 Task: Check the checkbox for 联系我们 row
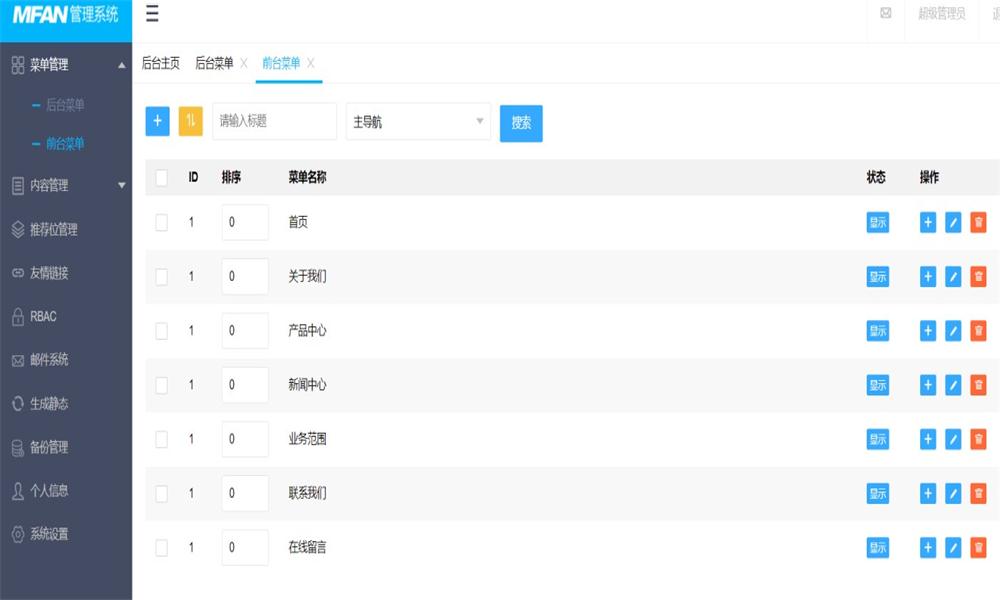161,494
